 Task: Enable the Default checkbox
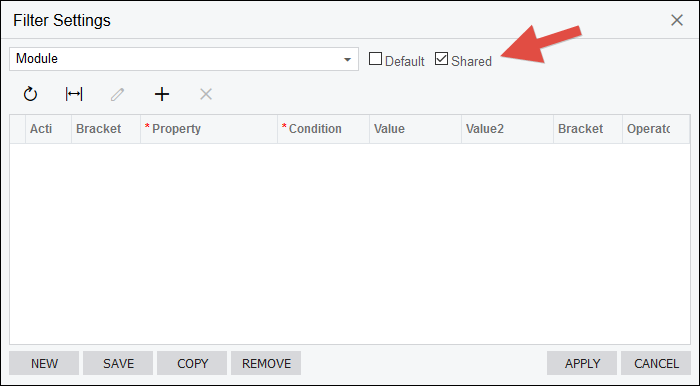click(375, 59)
